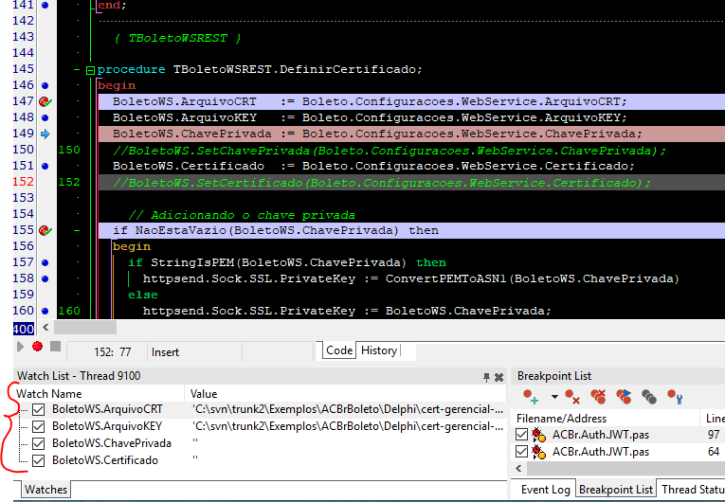Click blue dot in gutter at line 141
Screen dimensions: 725x502
45,6
